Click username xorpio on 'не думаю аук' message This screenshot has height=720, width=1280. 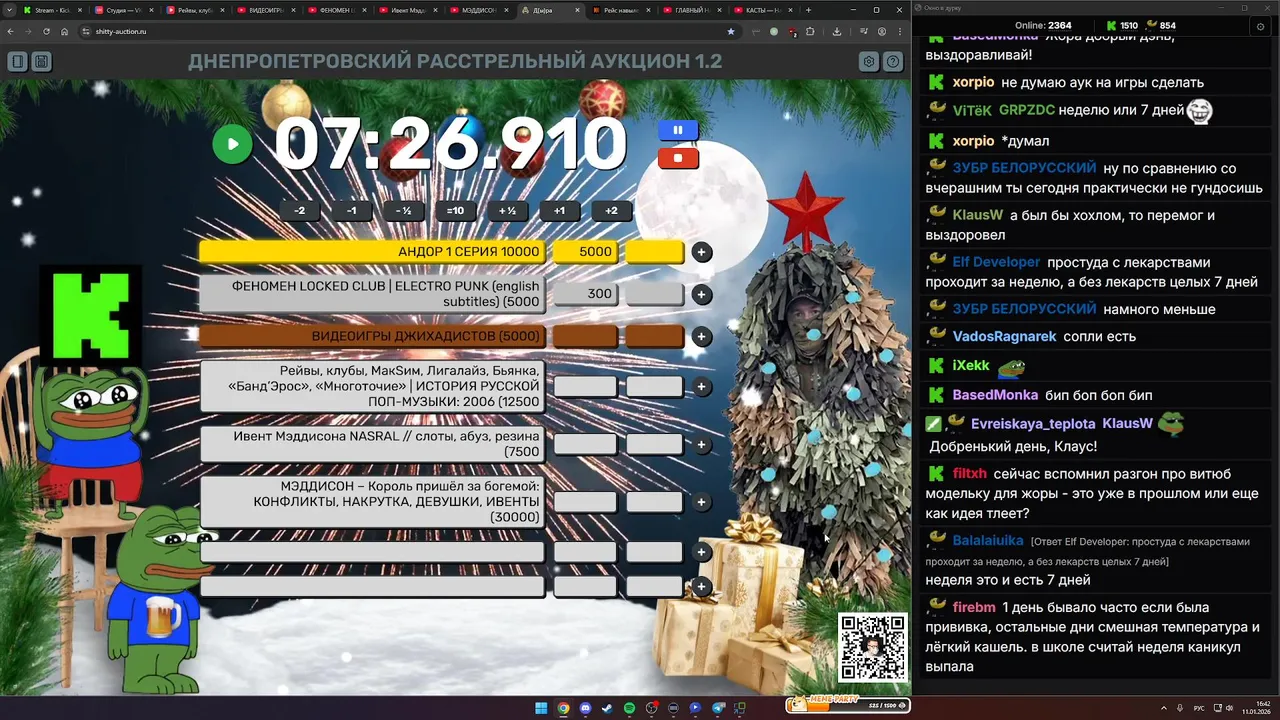pos(973,82)
